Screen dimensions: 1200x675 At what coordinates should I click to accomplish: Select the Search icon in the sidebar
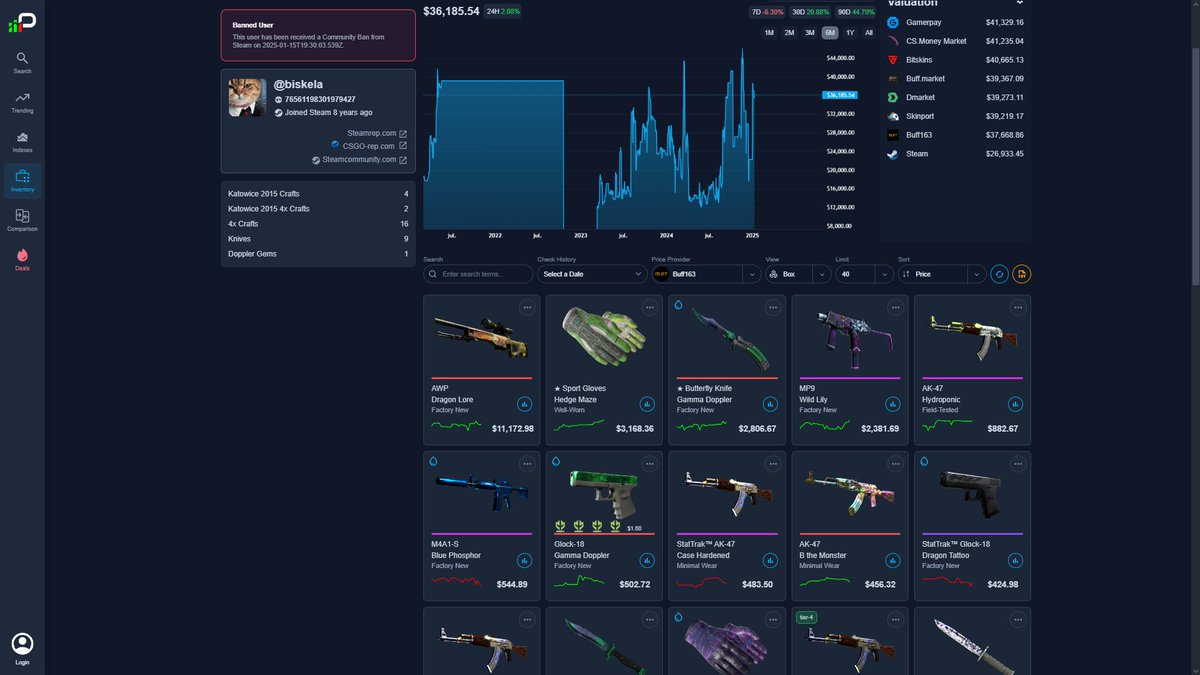[x=22, y=60]
